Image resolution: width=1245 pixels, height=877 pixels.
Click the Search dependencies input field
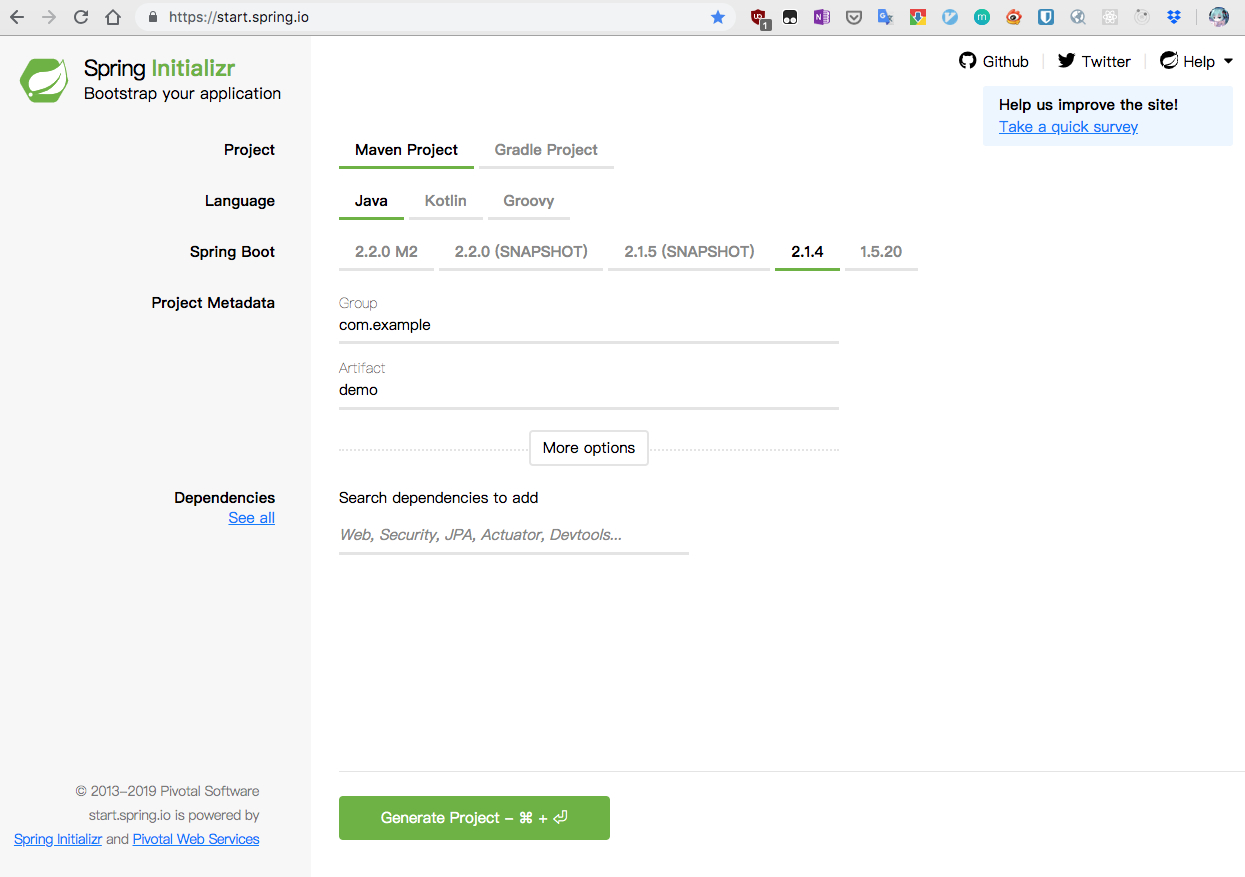pyautogui.click(x=513, y=535)
